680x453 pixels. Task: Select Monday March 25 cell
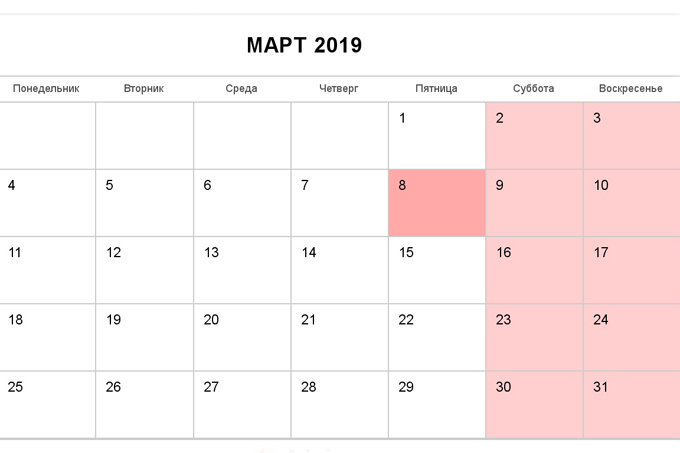coord(47,404)
